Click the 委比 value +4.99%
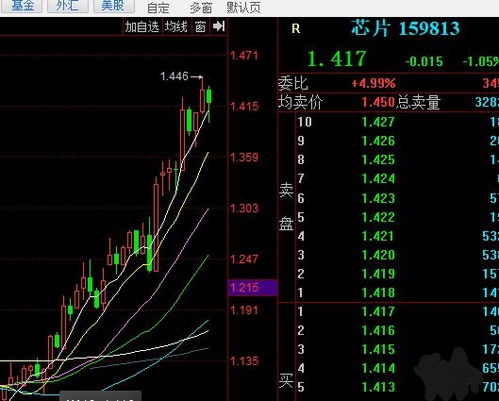The height and width of the screenshot is (401, 499). [373, 83]
